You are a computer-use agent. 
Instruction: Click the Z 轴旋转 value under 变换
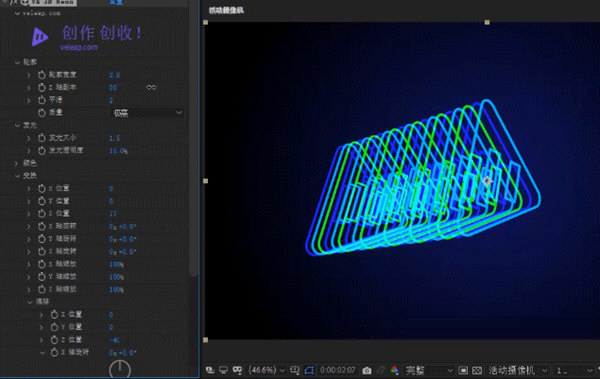(x=122, y=252)
